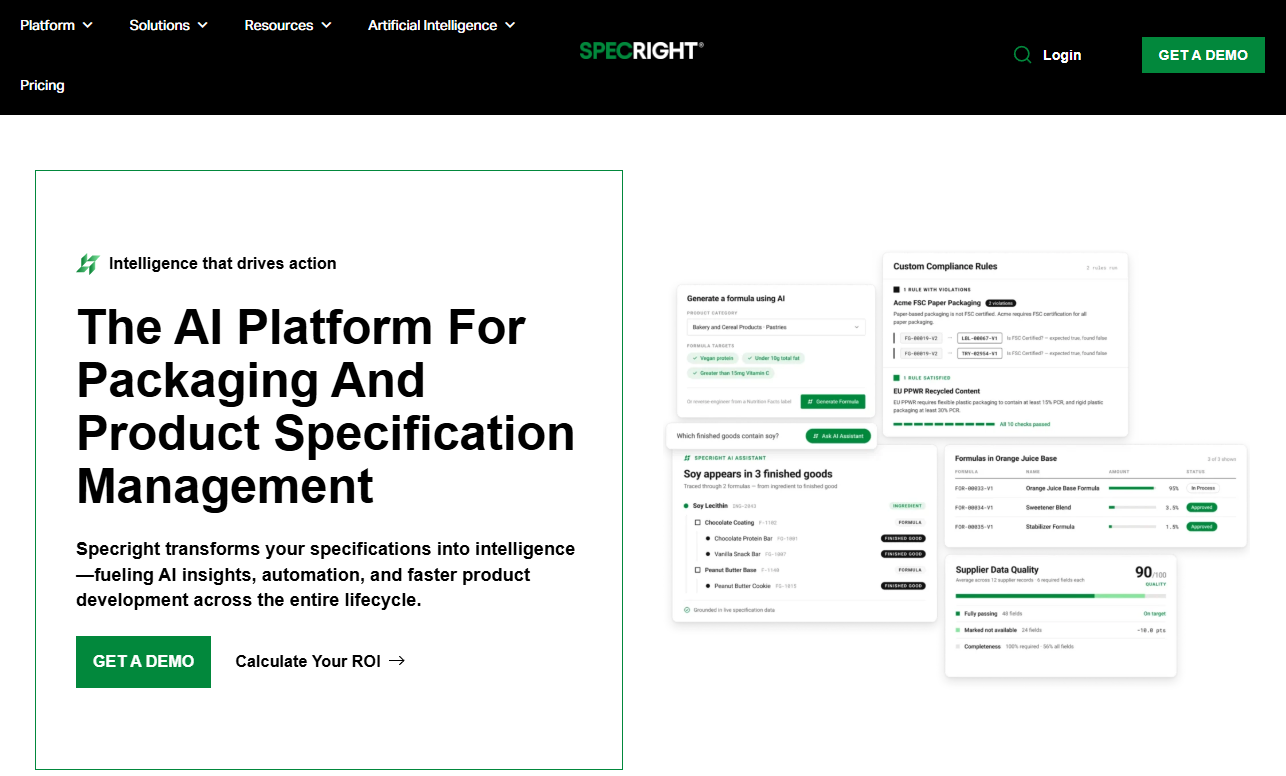Click the Generate Formula button
The image size is (1286, 776).
click(833, 401)
